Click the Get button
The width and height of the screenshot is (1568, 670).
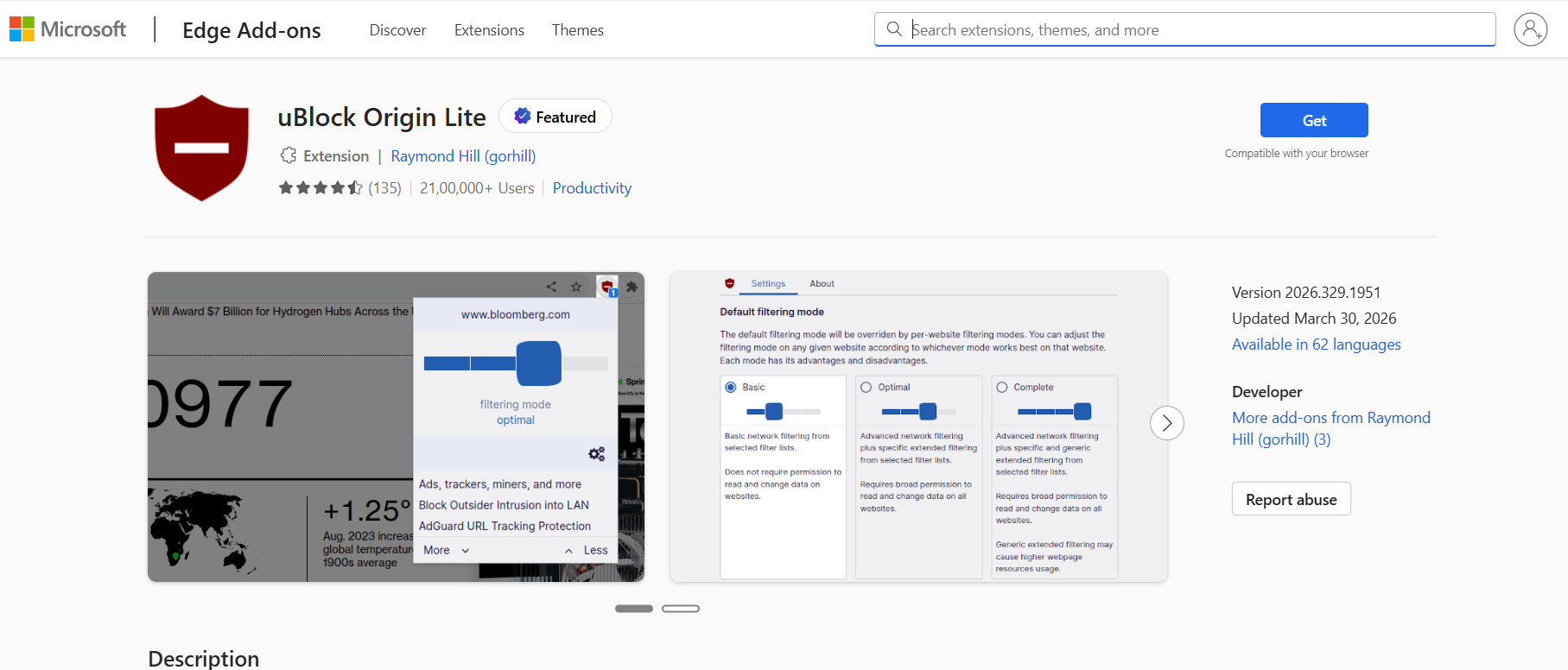(x=1314, y=120)
